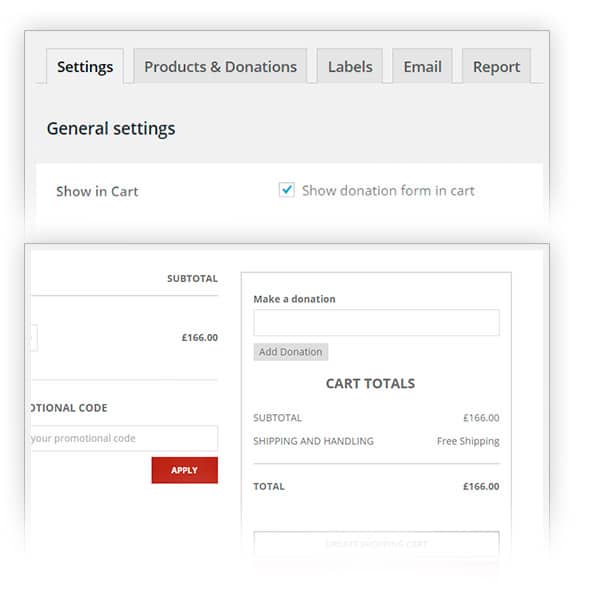Focus the Make a donation amount field
The height and width of the screenshot is (601, 600).
pos(376,323)
